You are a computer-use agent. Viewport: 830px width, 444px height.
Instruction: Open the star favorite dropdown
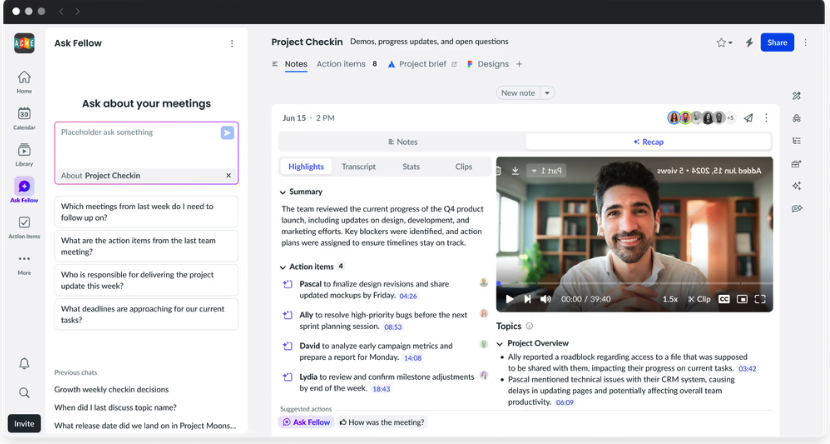tap(724, 43)
